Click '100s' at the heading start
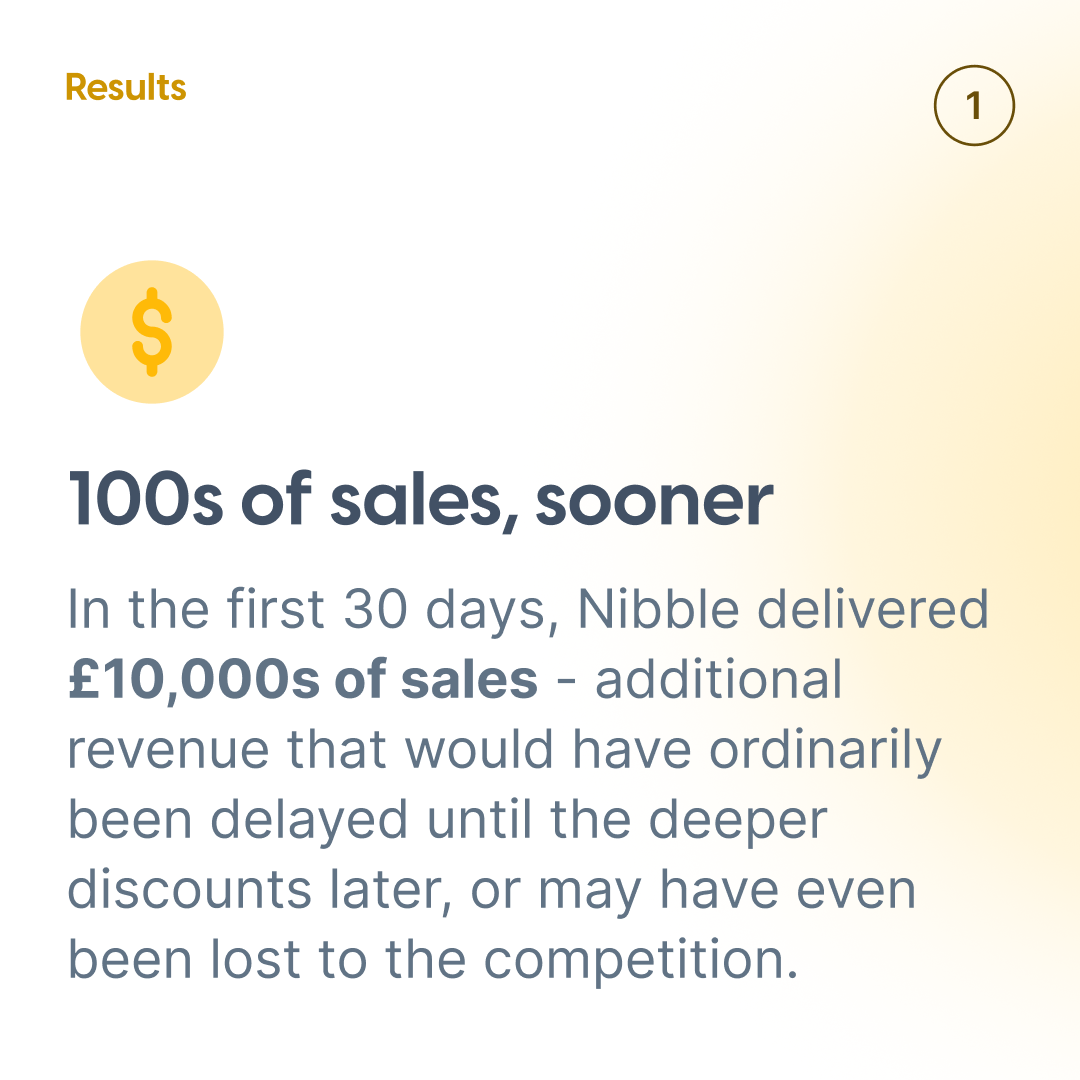 pyautogui.click(x=145, y=499)
